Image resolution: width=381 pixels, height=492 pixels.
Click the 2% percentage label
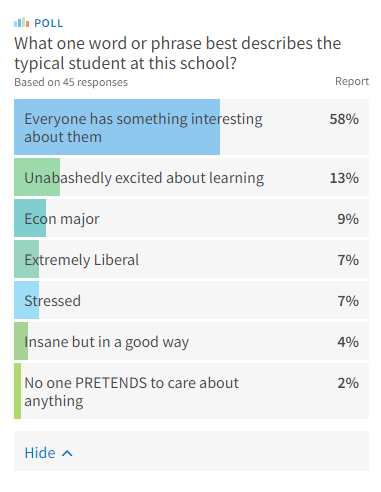(348, 383)
